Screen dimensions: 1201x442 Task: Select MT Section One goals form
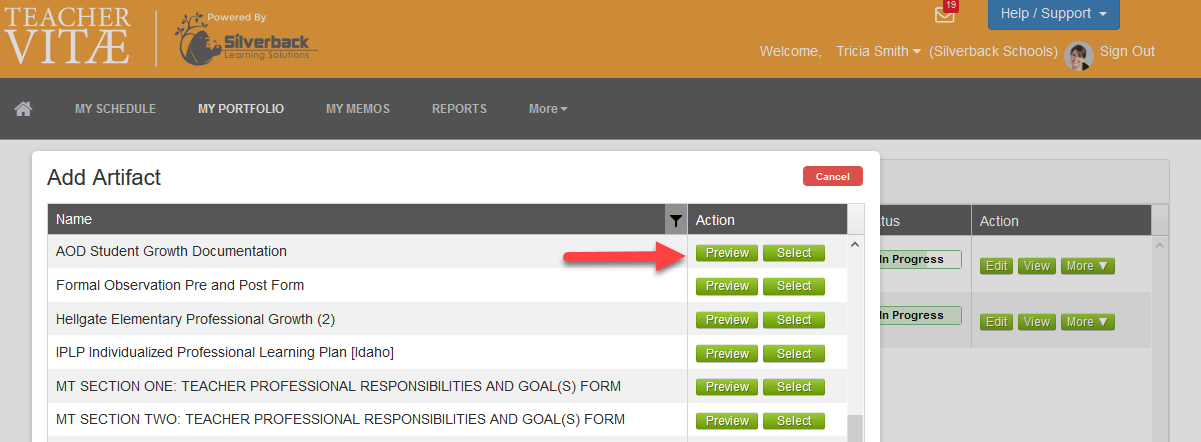794,387
